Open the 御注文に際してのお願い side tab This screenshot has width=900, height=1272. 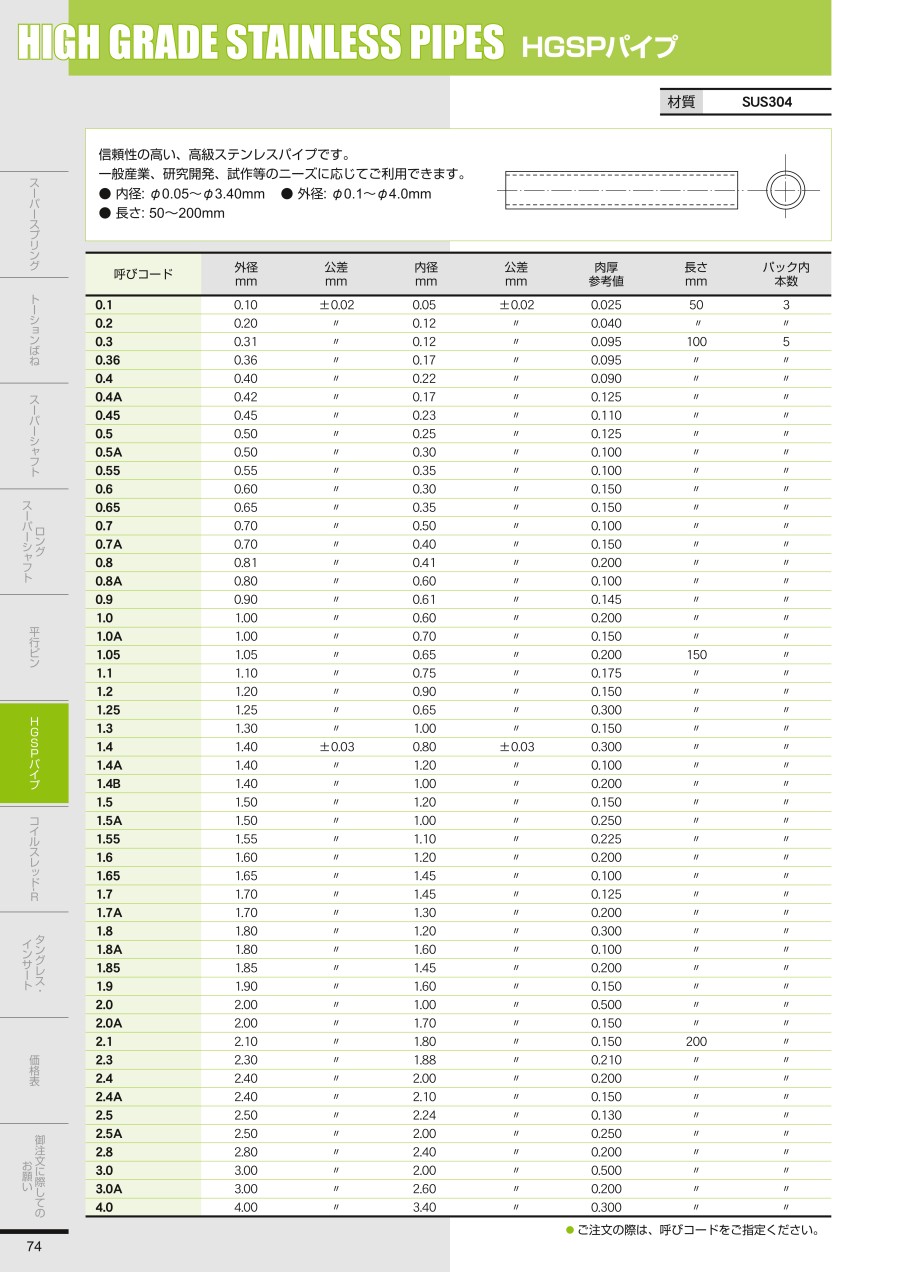coord(34,1176)
